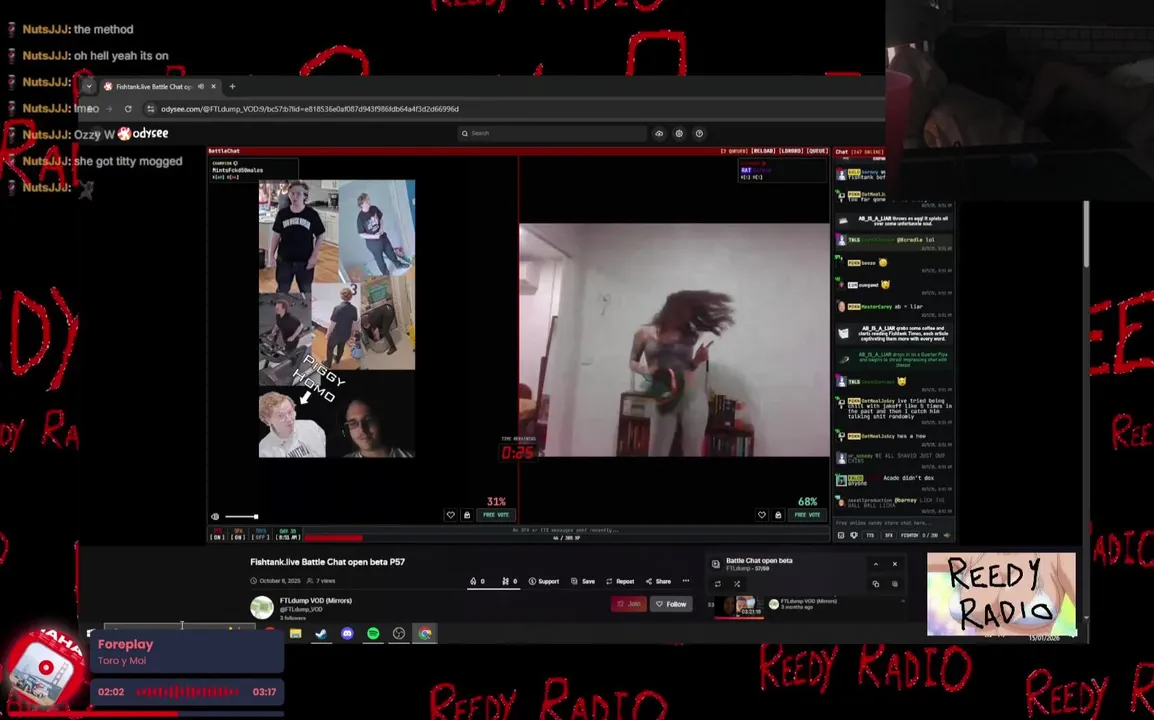Click the RELOAD button in BattleChat header
This screenshot has width=1154, height=720.
coord(762,151)
